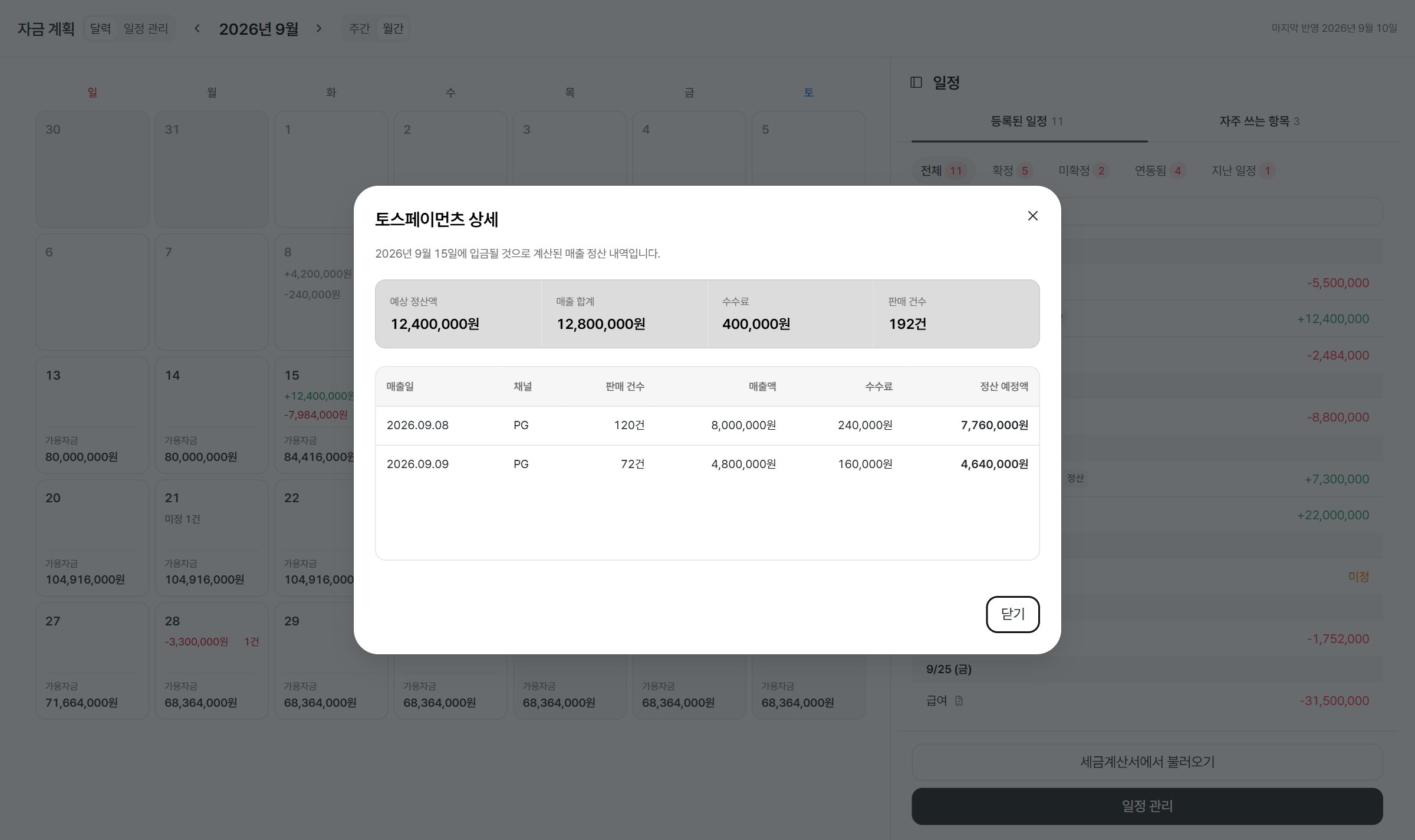Viewport: 1415px width, 840px height.
Task: Close the 토스페이먼츠 상세 dialog with the X icon
Action: tap(1032, 216)
